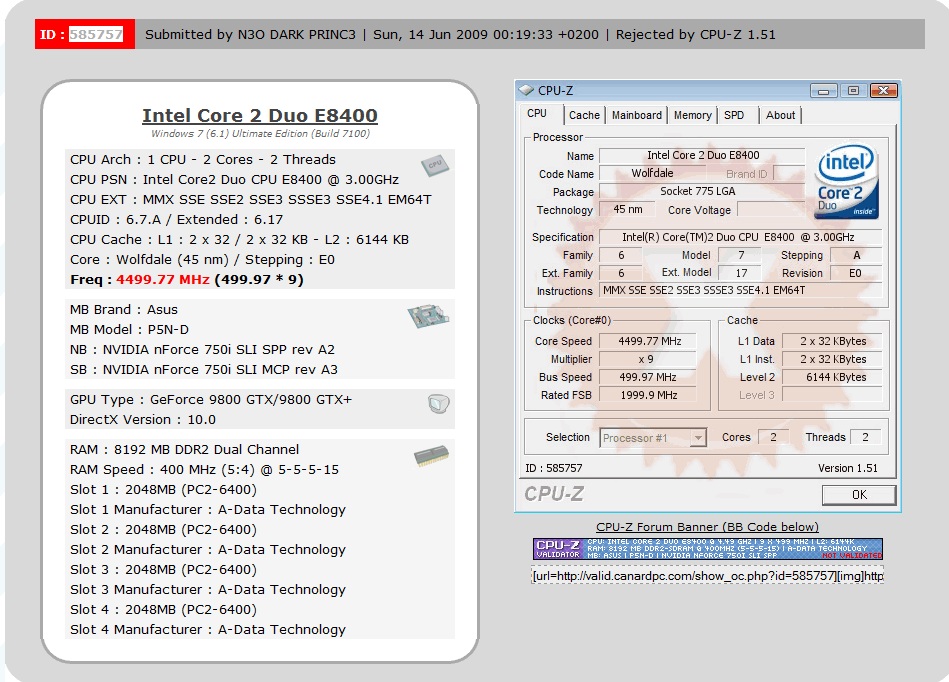Image resolution: width=949 pixels, height=682 pixels.
Task: Open the About tab
Action: [x=780, y=115]
